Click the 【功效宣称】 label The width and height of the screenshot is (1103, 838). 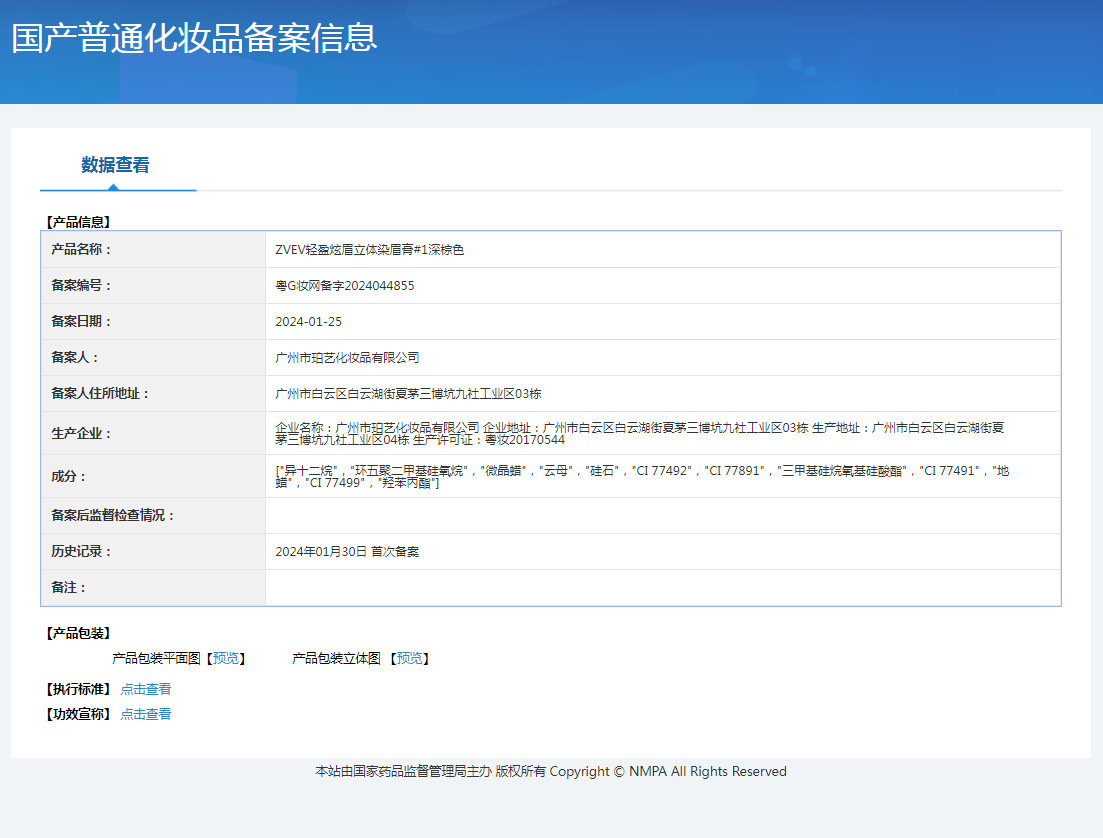78,714
